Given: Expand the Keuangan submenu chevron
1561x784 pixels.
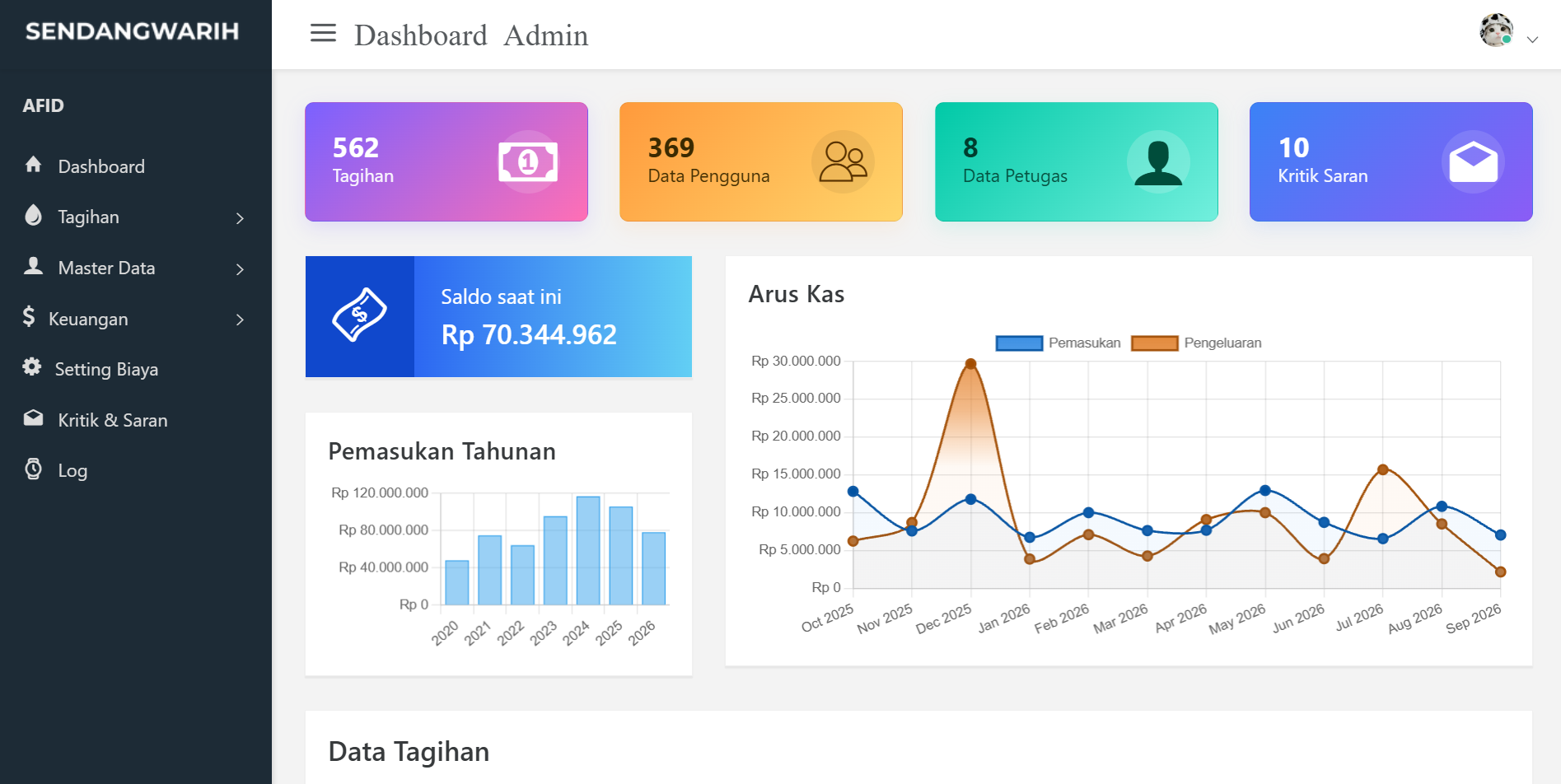Looking at the screenshot, I should tap(240, 320).
